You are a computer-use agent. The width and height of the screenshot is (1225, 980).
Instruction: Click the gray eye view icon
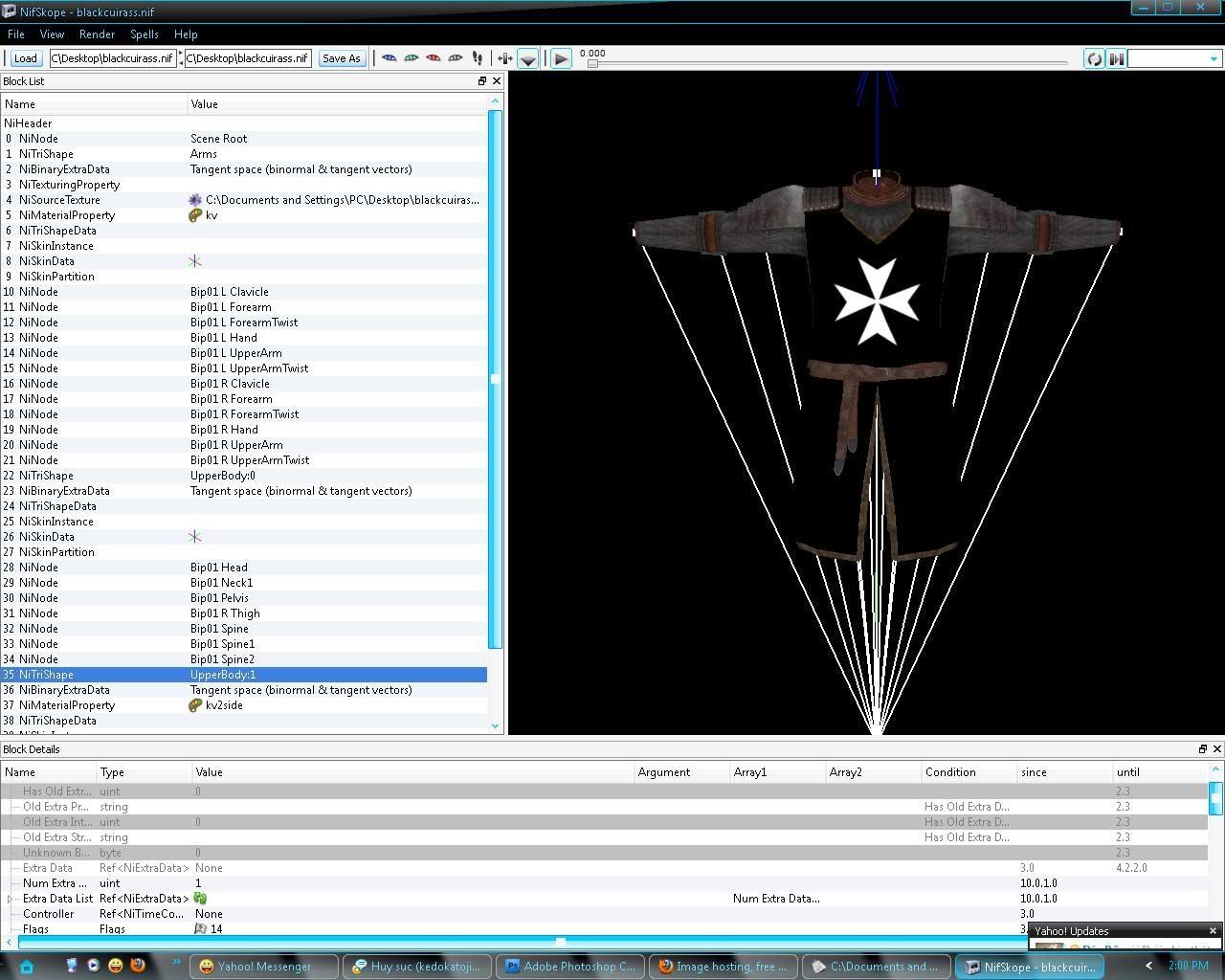[x=455, y=58]
